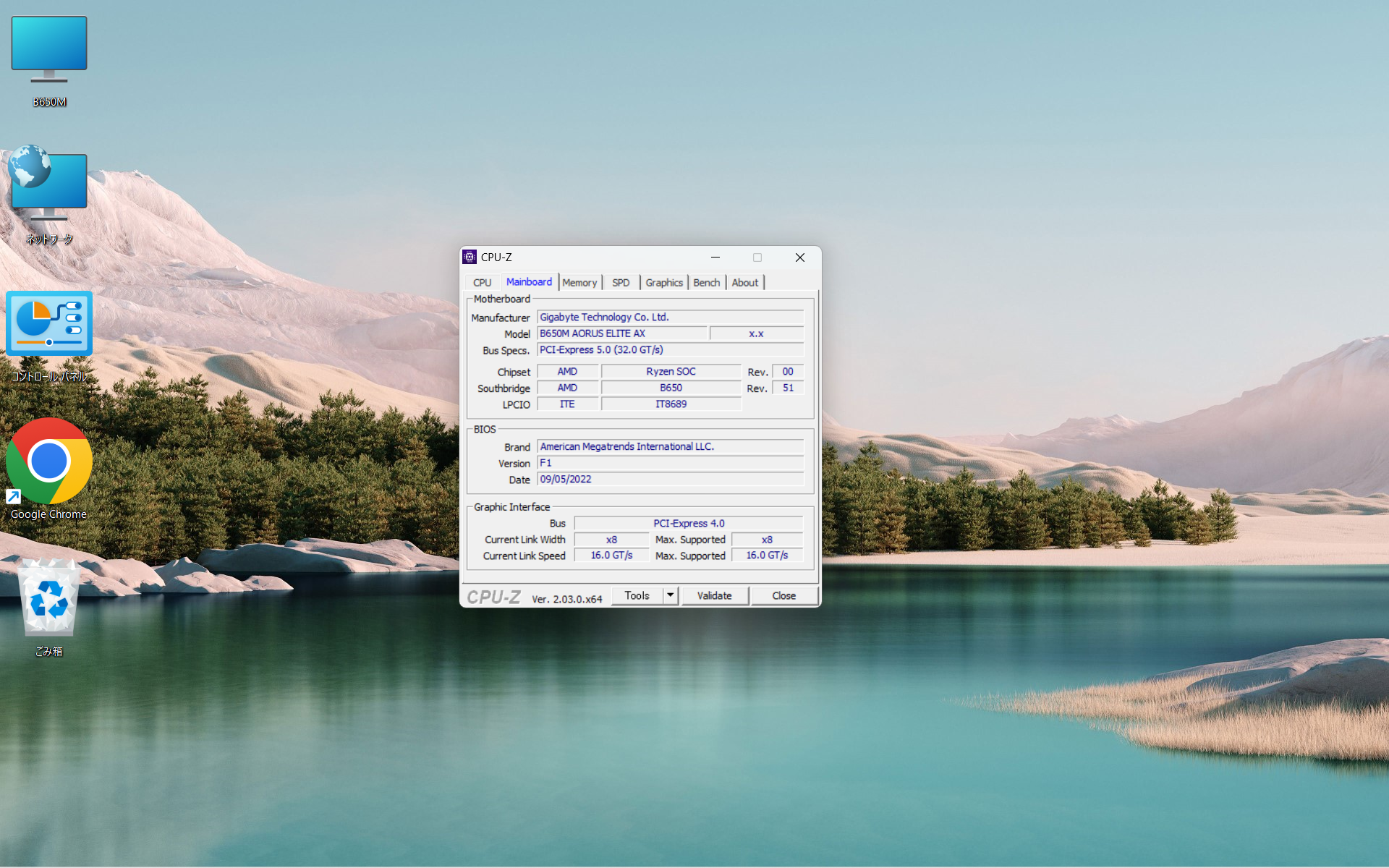Viewport: 1389px width, 868px height.
Task: Click the BIOS Date 09/05/2022
Action: pyautogui.click(x=670, y=479)
